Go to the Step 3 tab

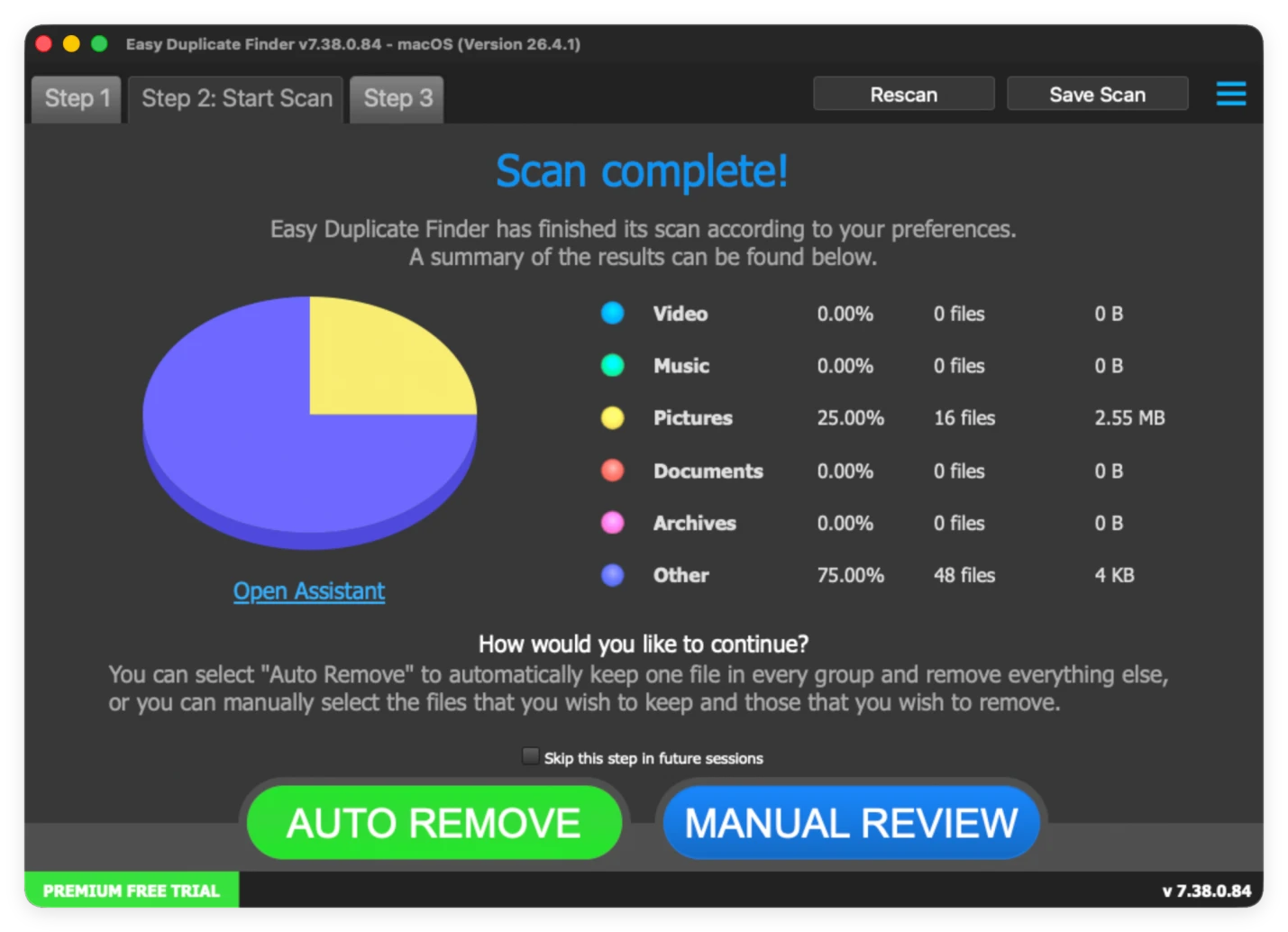(397, 98)
